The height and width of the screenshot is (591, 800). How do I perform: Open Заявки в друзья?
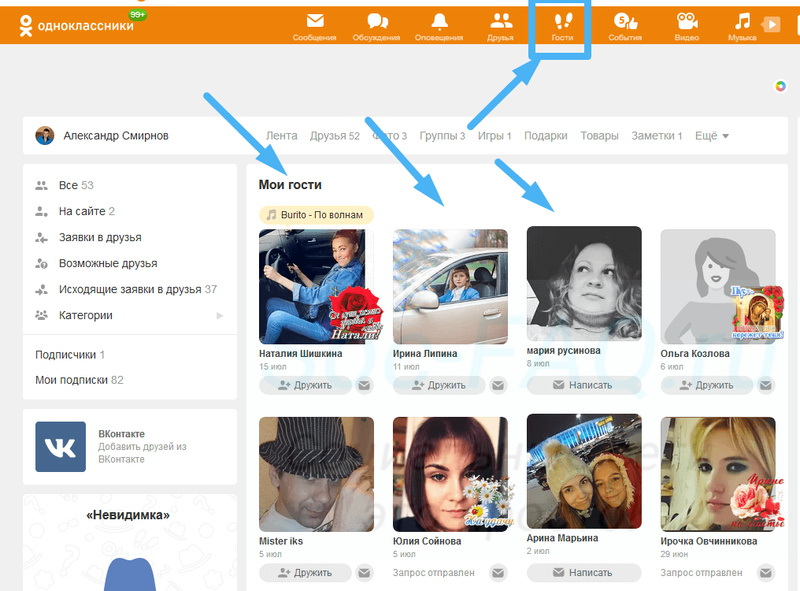tap(100, 237)
